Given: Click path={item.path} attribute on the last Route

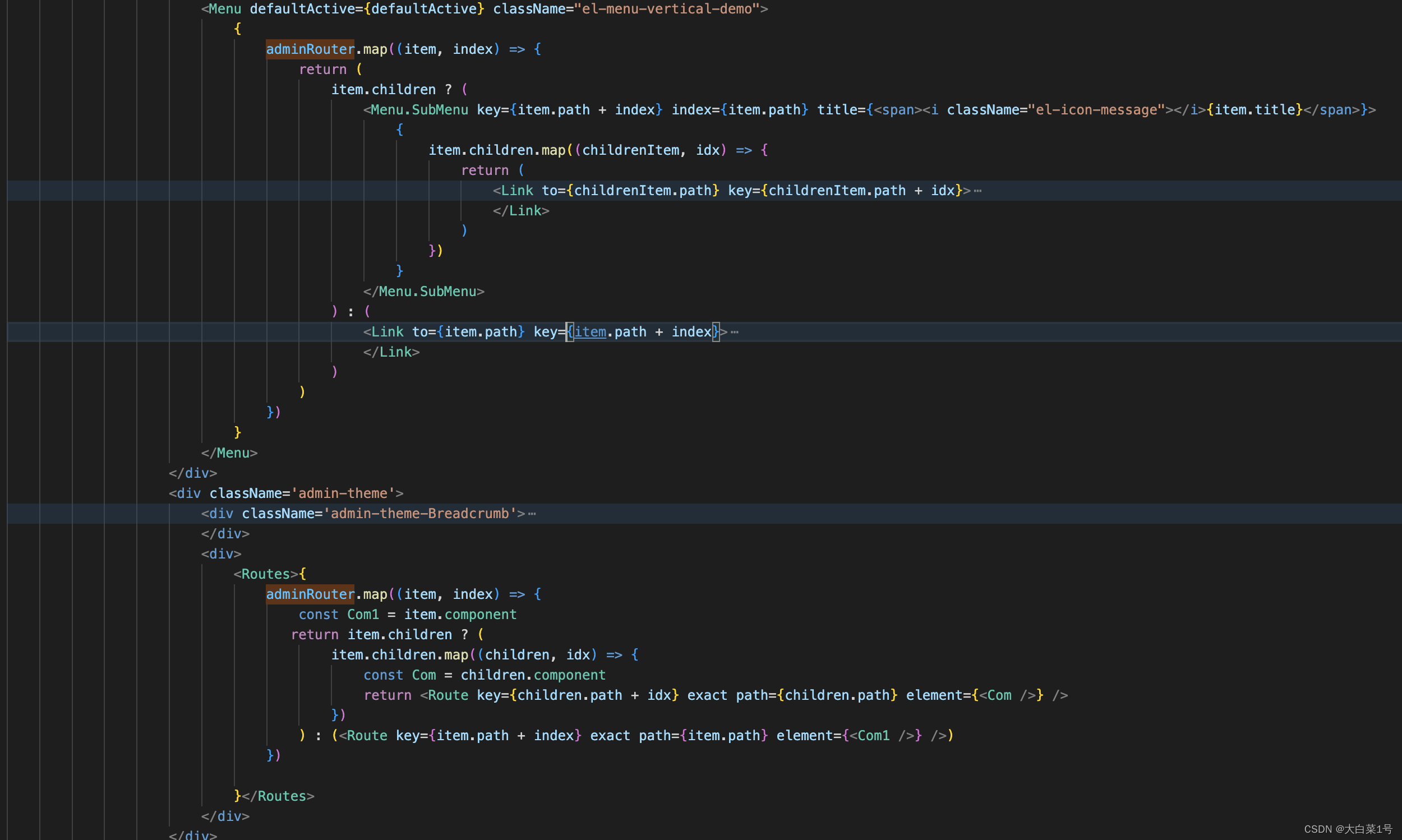Looking at the screenshot, I should click(x=703, y=736).
